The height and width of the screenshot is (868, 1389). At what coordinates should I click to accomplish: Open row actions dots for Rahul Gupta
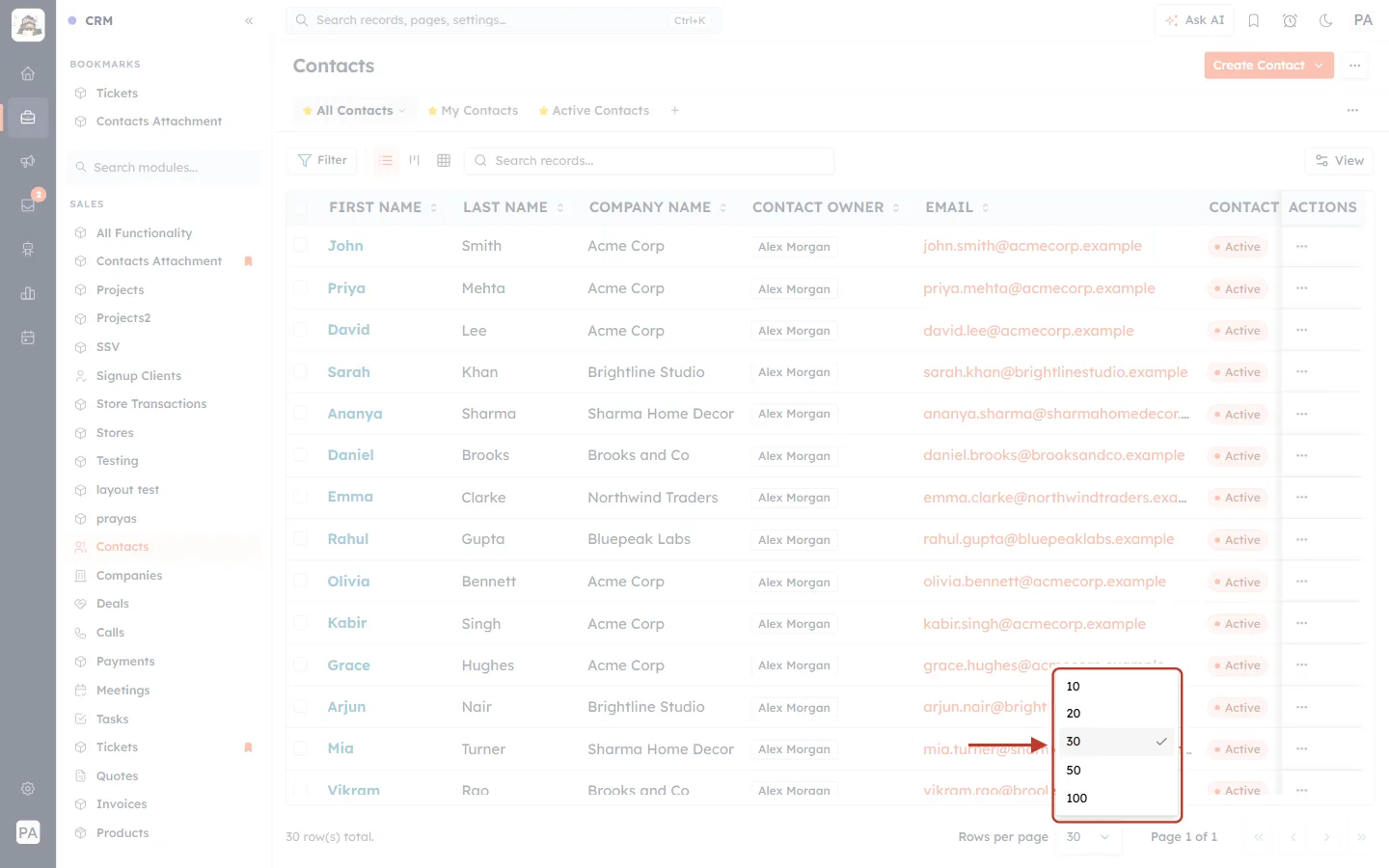(x=1302, y=540)
